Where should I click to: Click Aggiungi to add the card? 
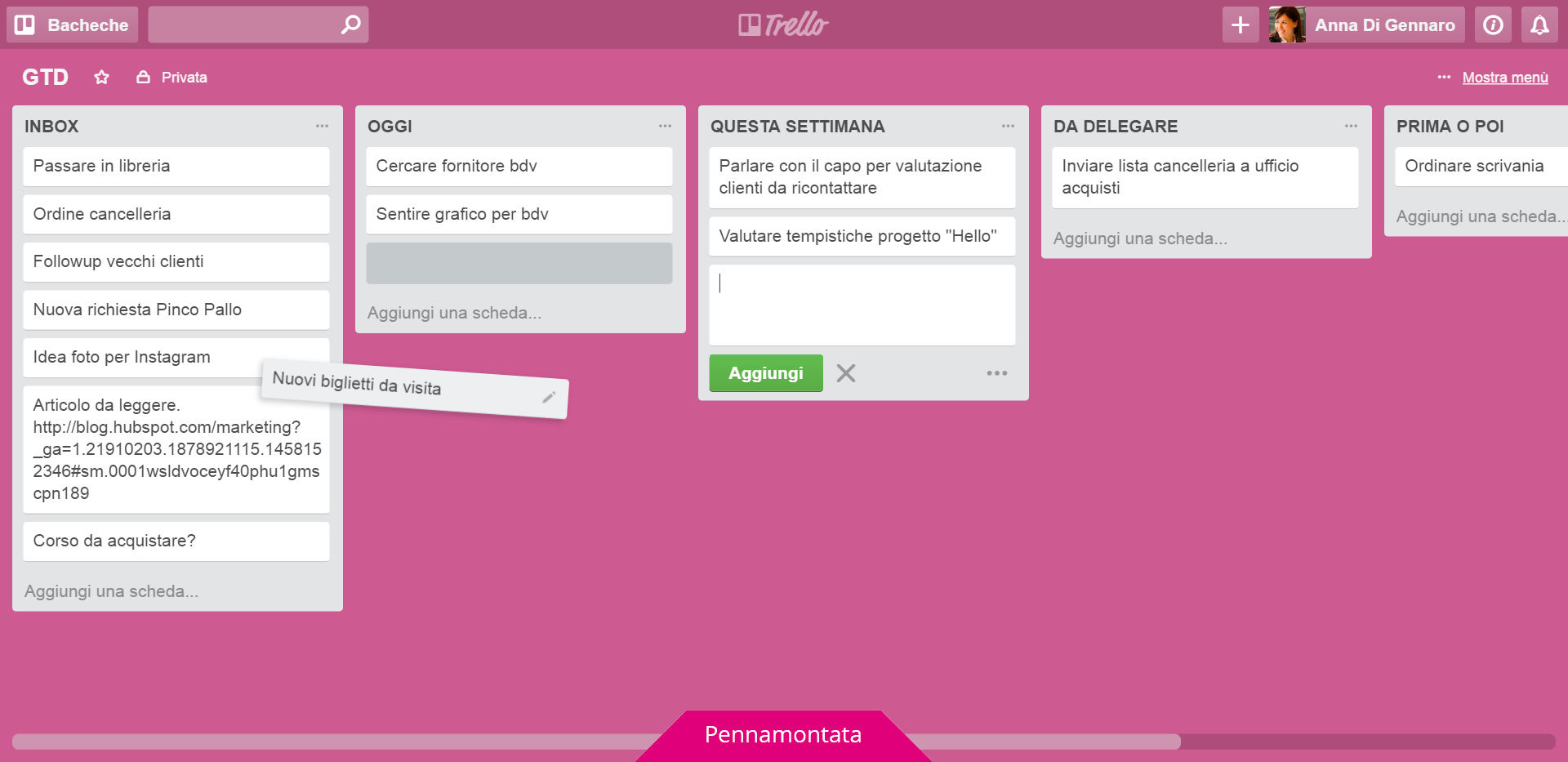click(765, 373)
